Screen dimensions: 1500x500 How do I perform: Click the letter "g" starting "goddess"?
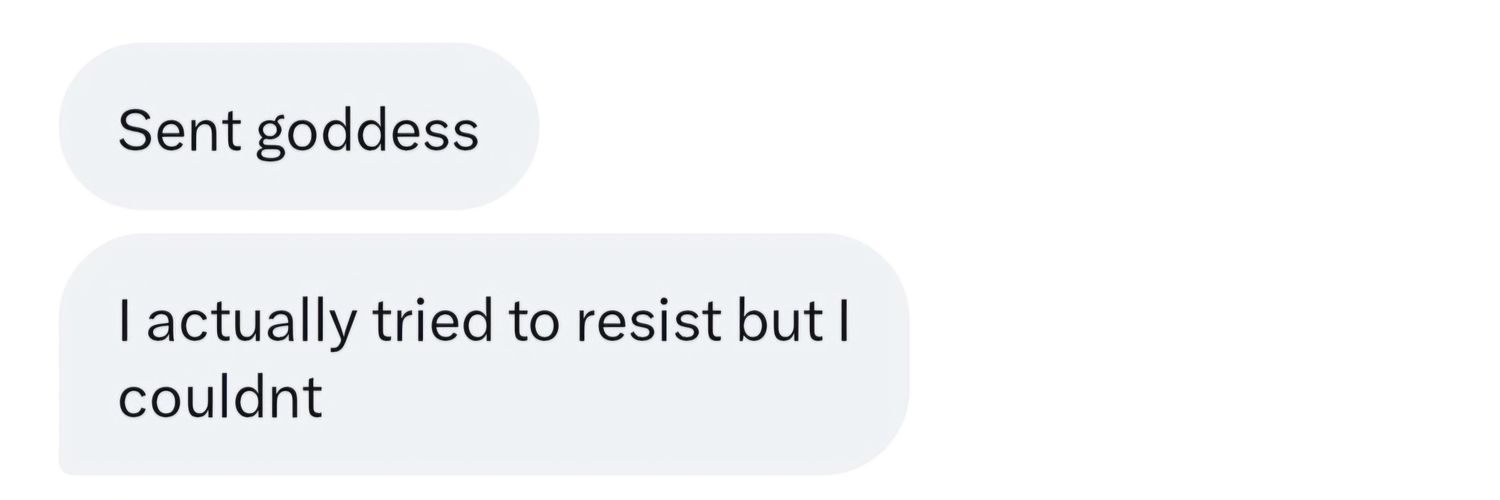click(268, 138)
